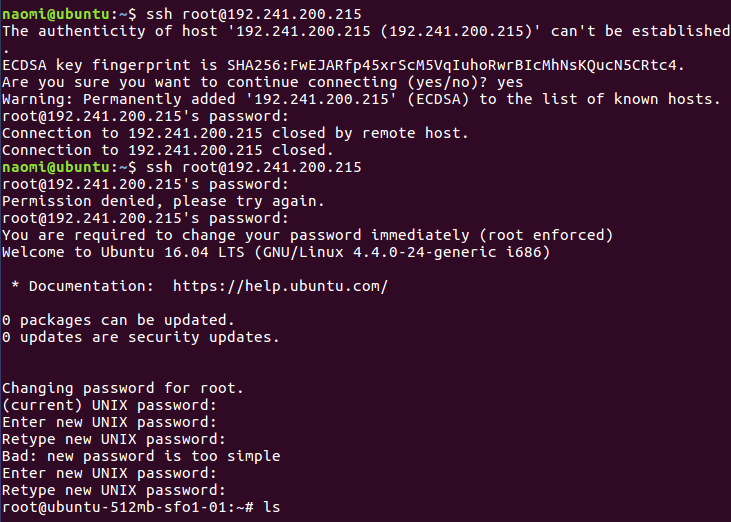Click the second ssh root@192.241.200.215 command

(x=254, y=167)
